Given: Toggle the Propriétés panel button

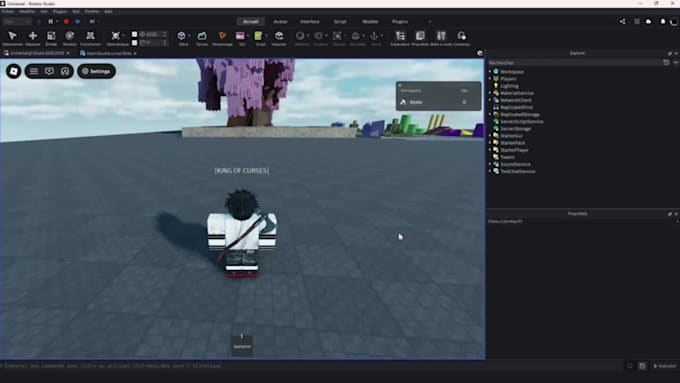Looking at the screenshot, I should pos(420,38).
